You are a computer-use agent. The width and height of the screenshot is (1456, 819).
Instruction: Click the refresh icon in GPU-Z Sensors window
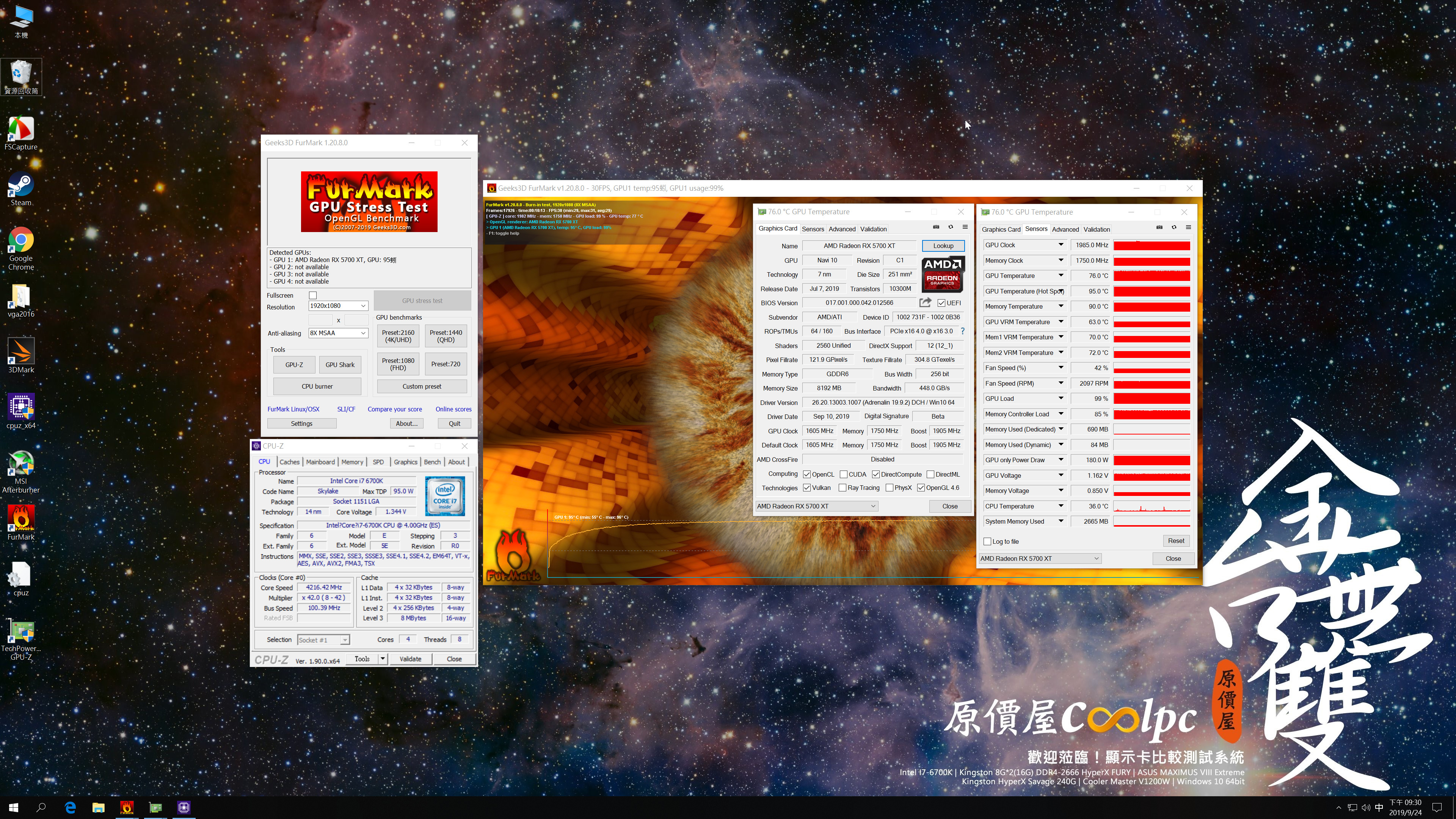(1174, 228)
